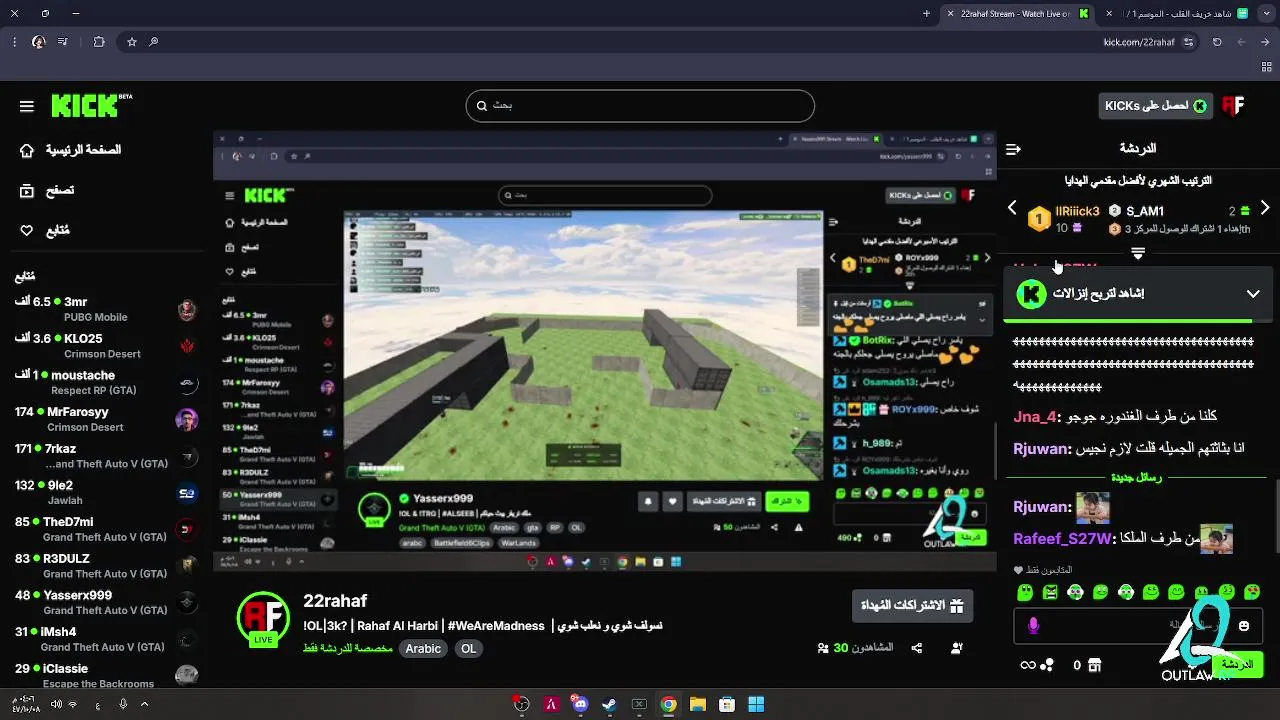Open the Windows Start menu
The image size is (1280, 720).
756,704
